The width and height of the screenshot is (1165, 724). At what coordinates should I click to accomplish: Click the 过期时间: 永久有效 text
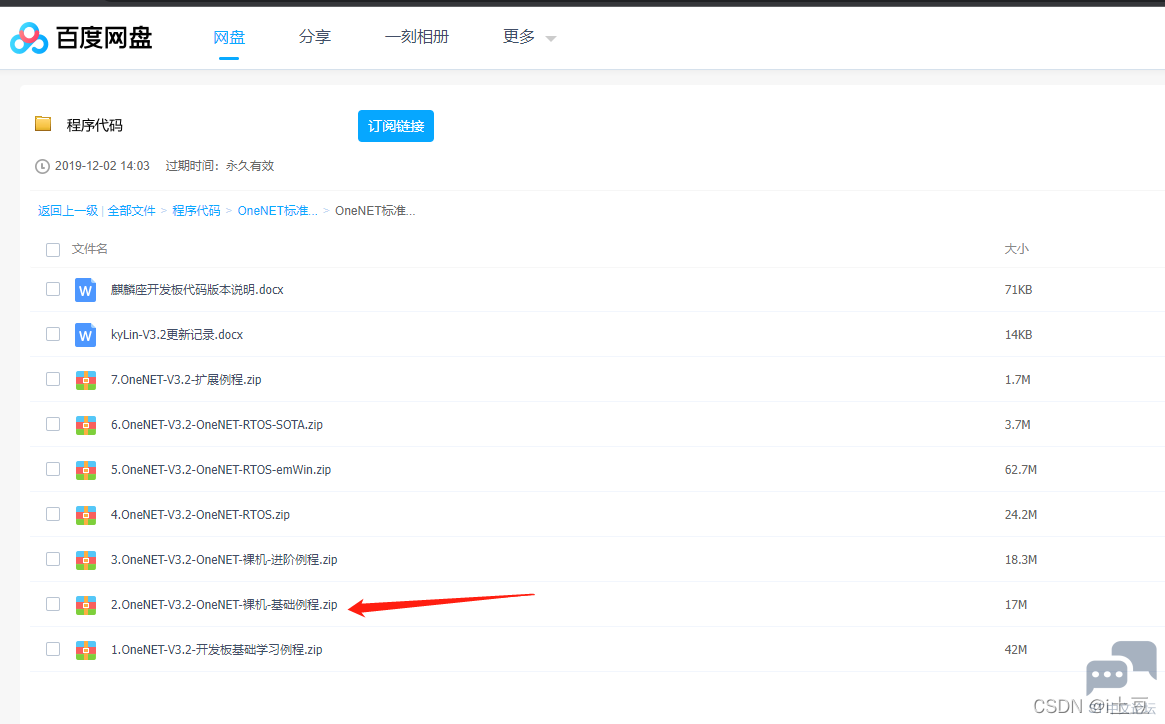click(x=220, y=166)
